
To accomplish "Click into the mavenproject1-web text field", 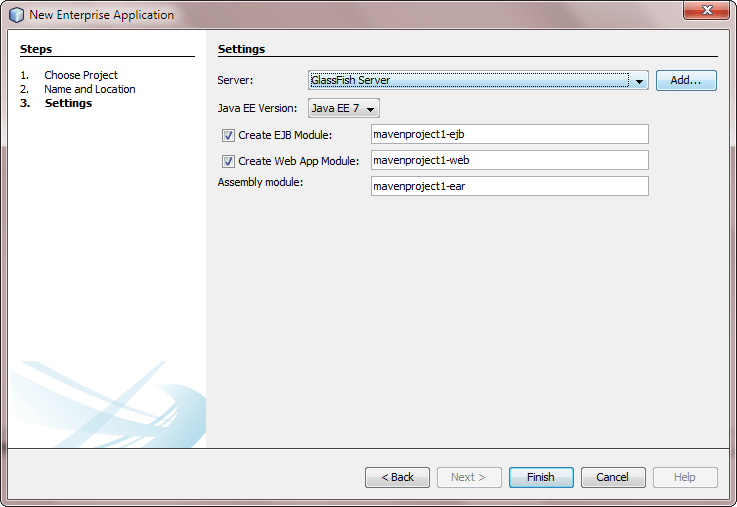I will 509,160.
